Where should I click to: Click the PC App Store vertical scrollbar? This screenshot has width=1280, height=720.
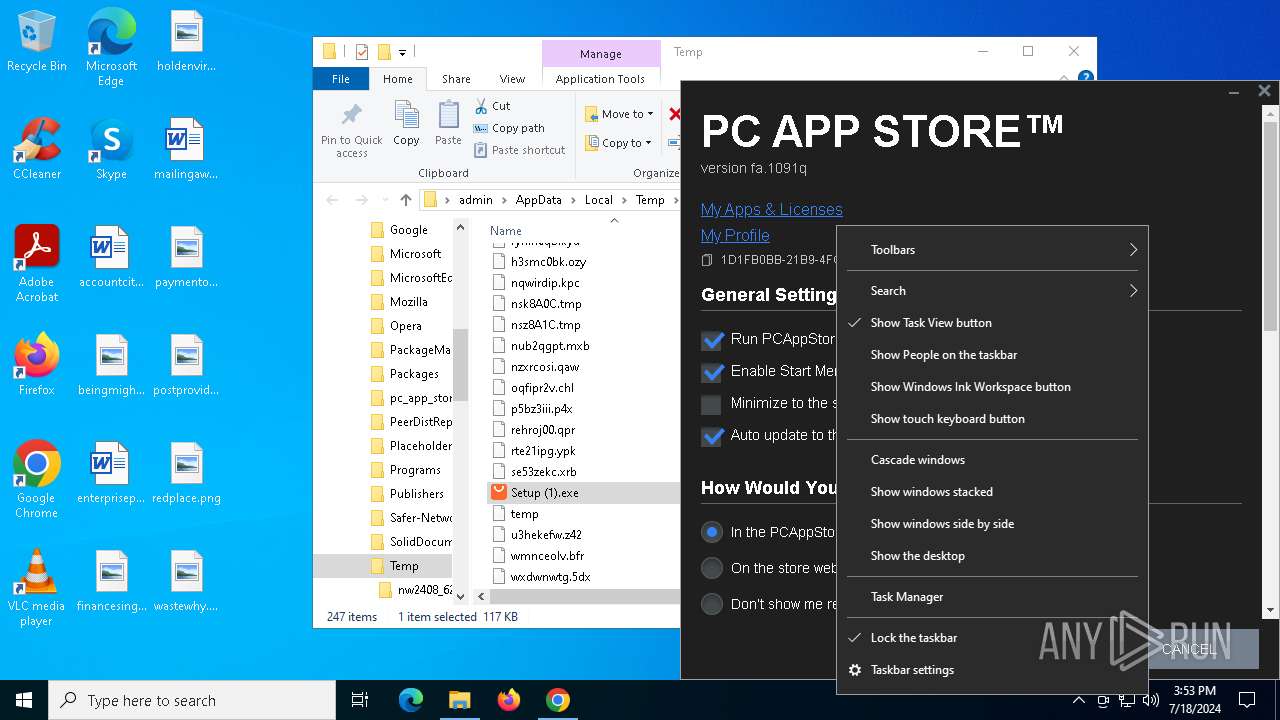coord(1271,225)
